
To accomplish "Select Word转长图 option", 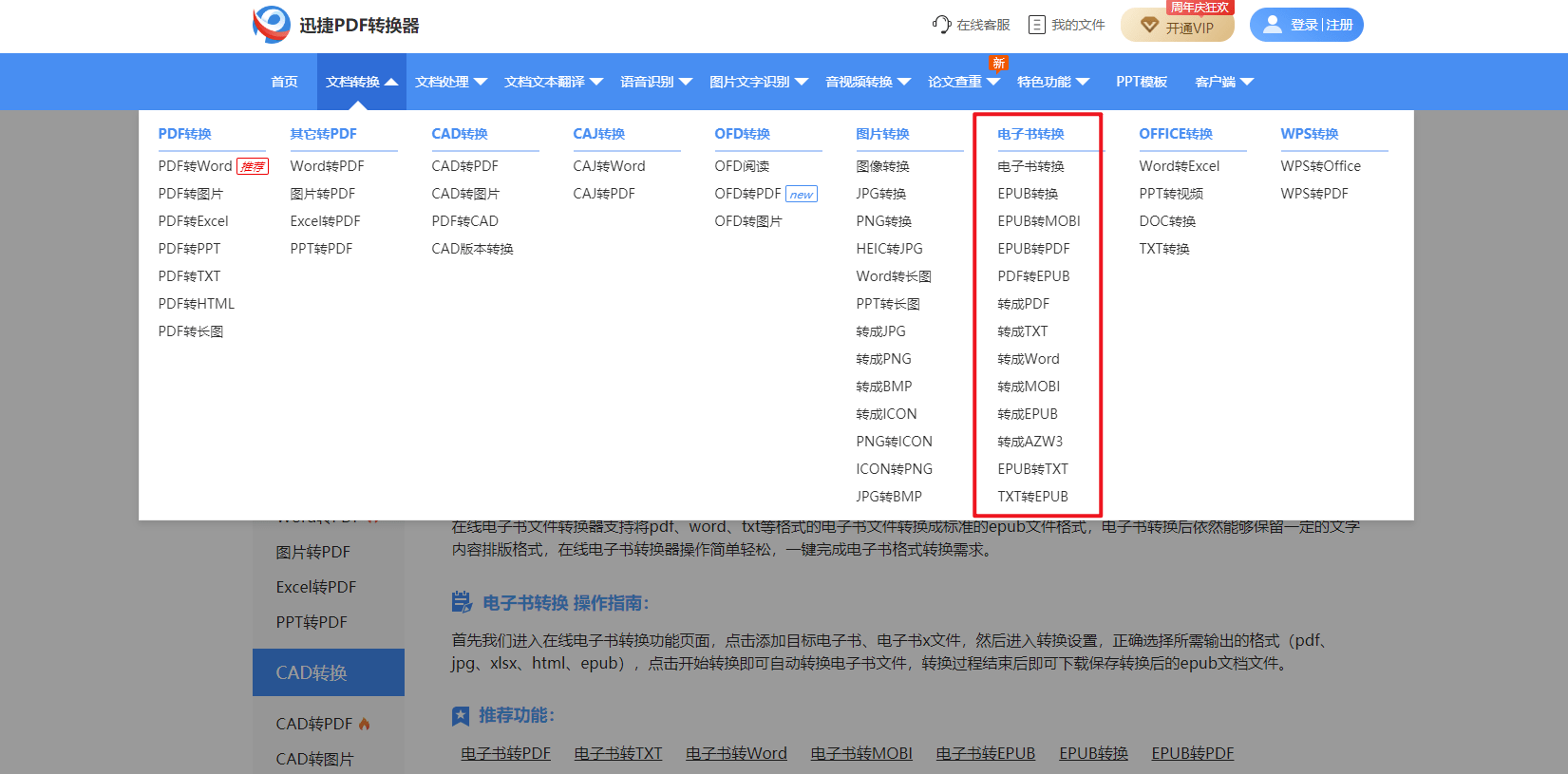I will [x=894, y=276].
